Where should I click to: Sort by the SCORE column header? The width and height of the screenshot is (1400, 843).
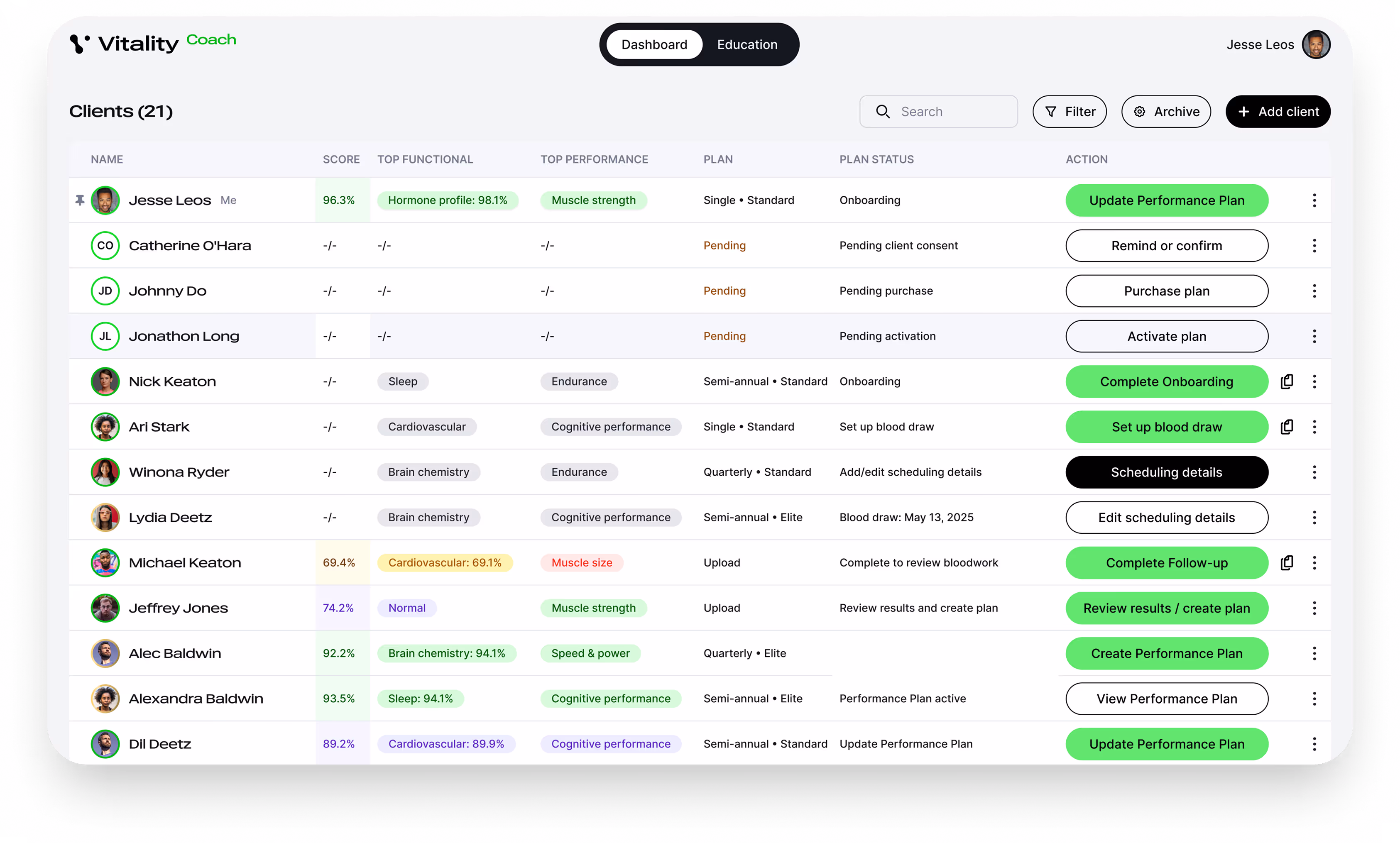341,159
